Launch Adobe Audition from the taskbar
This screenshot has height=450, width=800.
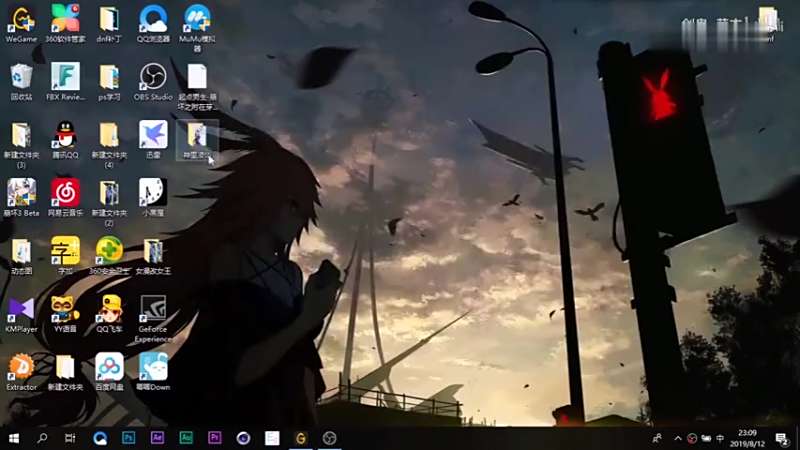[186, 438]
